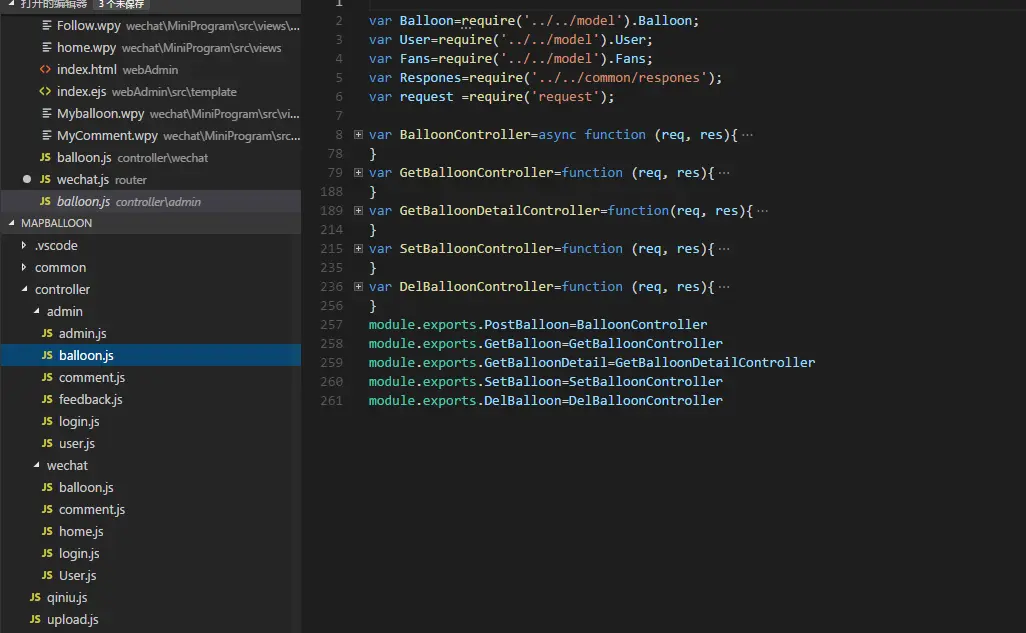Click the 'request' require string

point(565,97)
